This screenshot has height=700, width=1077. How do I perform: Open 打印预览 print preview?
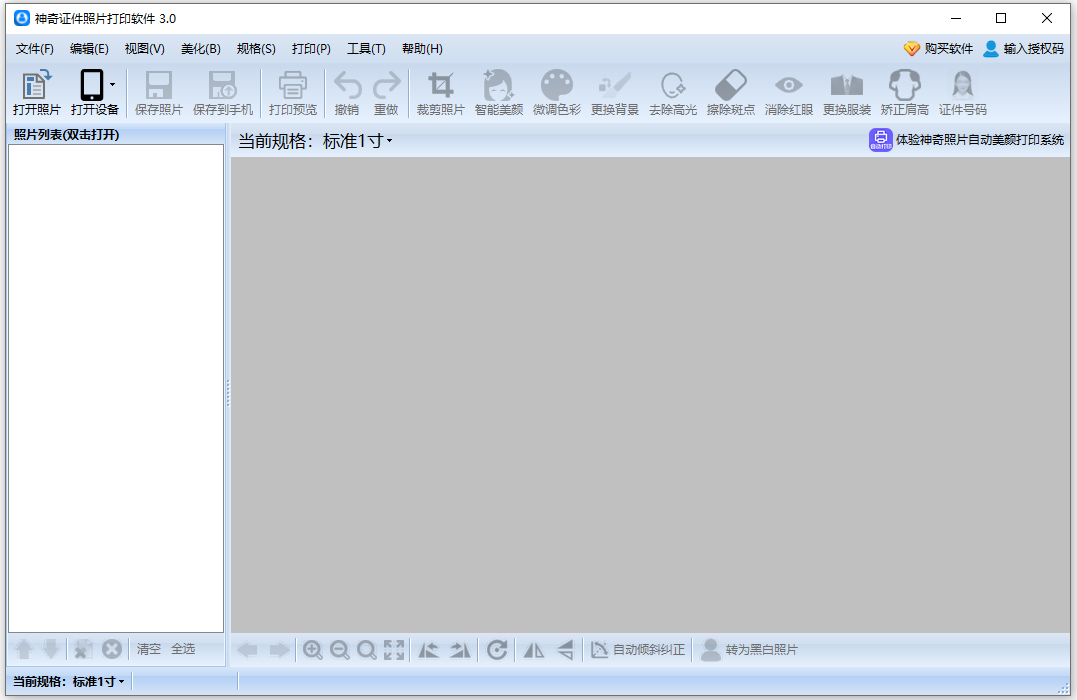[292, 91]
